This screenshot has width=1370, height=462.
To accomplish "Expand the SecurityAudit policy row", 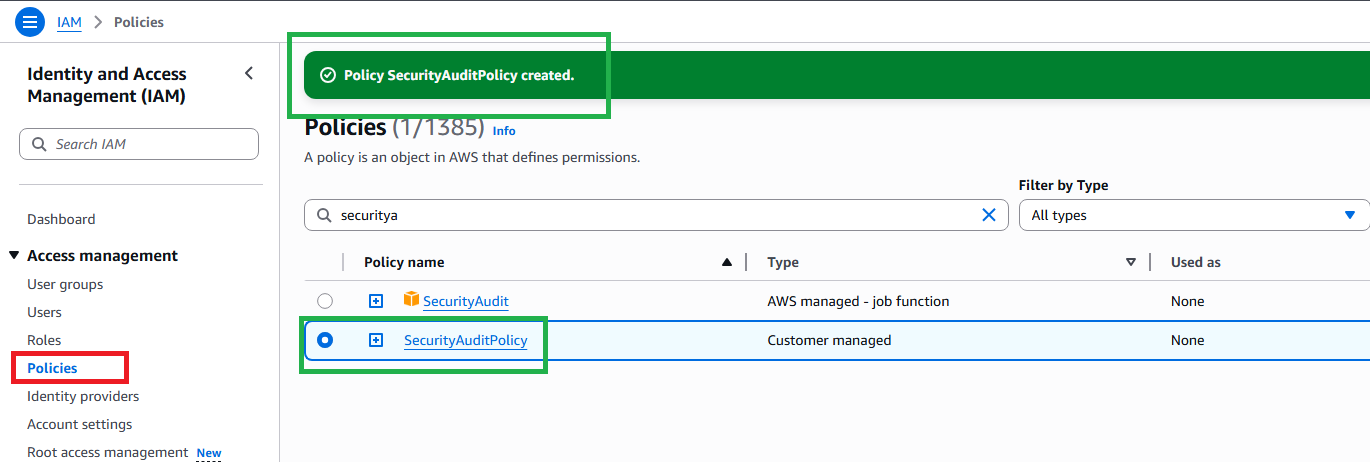I will pos(376,301).
